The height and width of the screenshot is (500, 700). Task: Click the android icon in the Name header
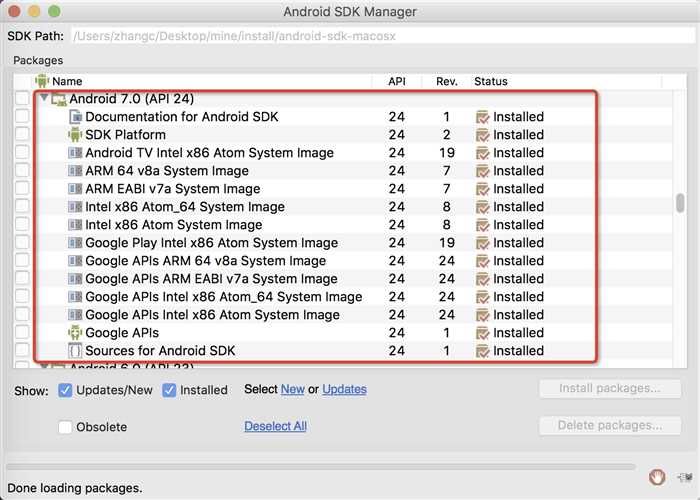click(x=42, y=81)
